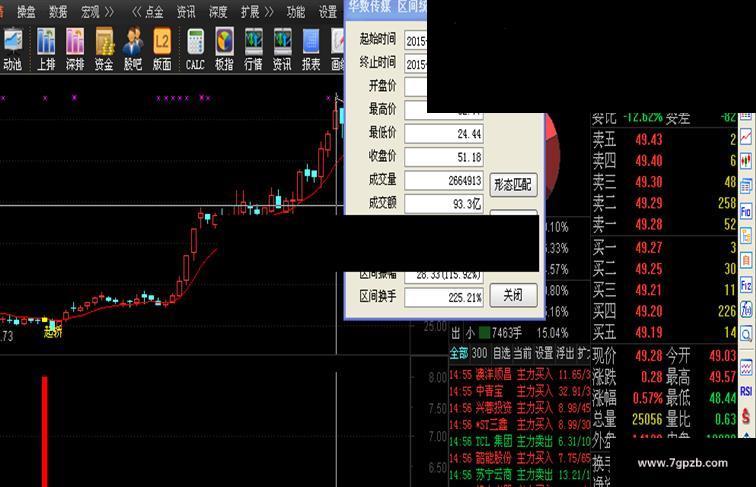Open the 点金 menu
Screen dimensions: 756x487
click(154, 12)
